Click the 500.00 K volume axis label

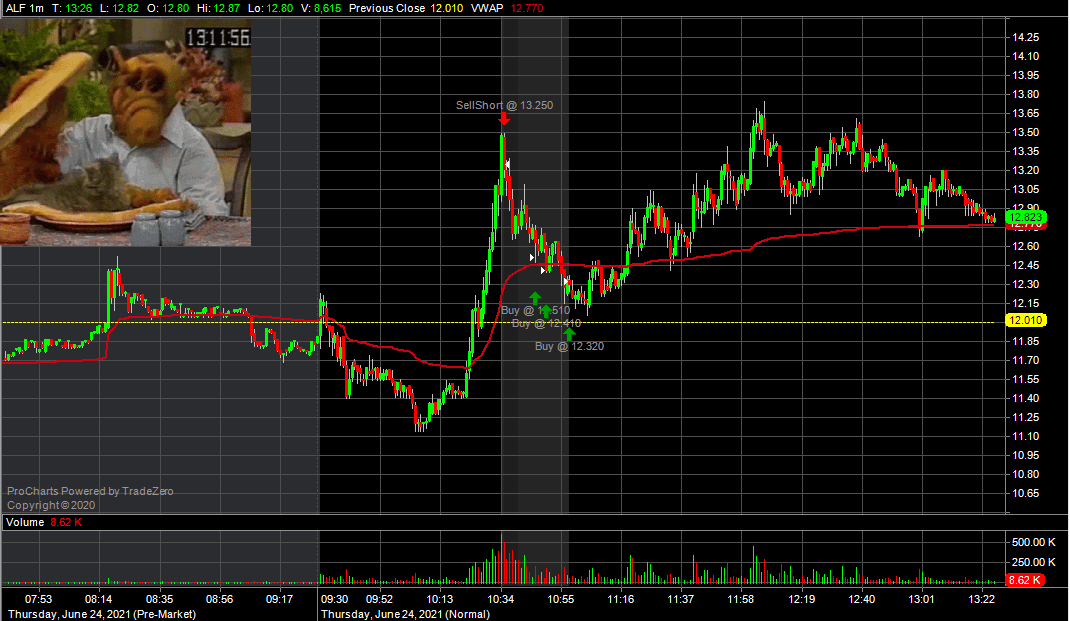coord(1034,542)
